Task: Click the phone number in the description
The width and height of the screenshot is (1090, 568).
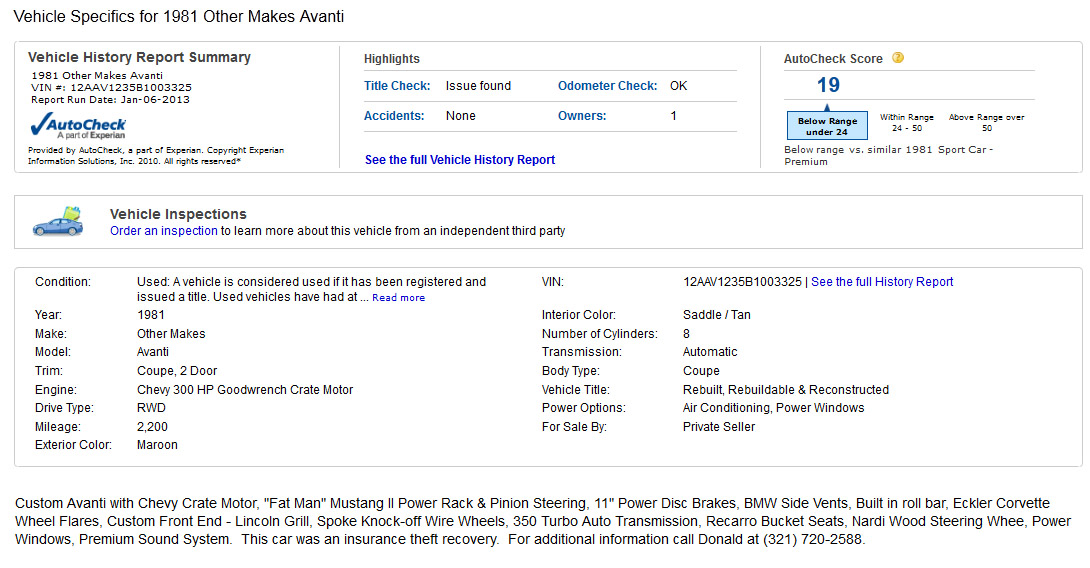Action: [813, 540]
